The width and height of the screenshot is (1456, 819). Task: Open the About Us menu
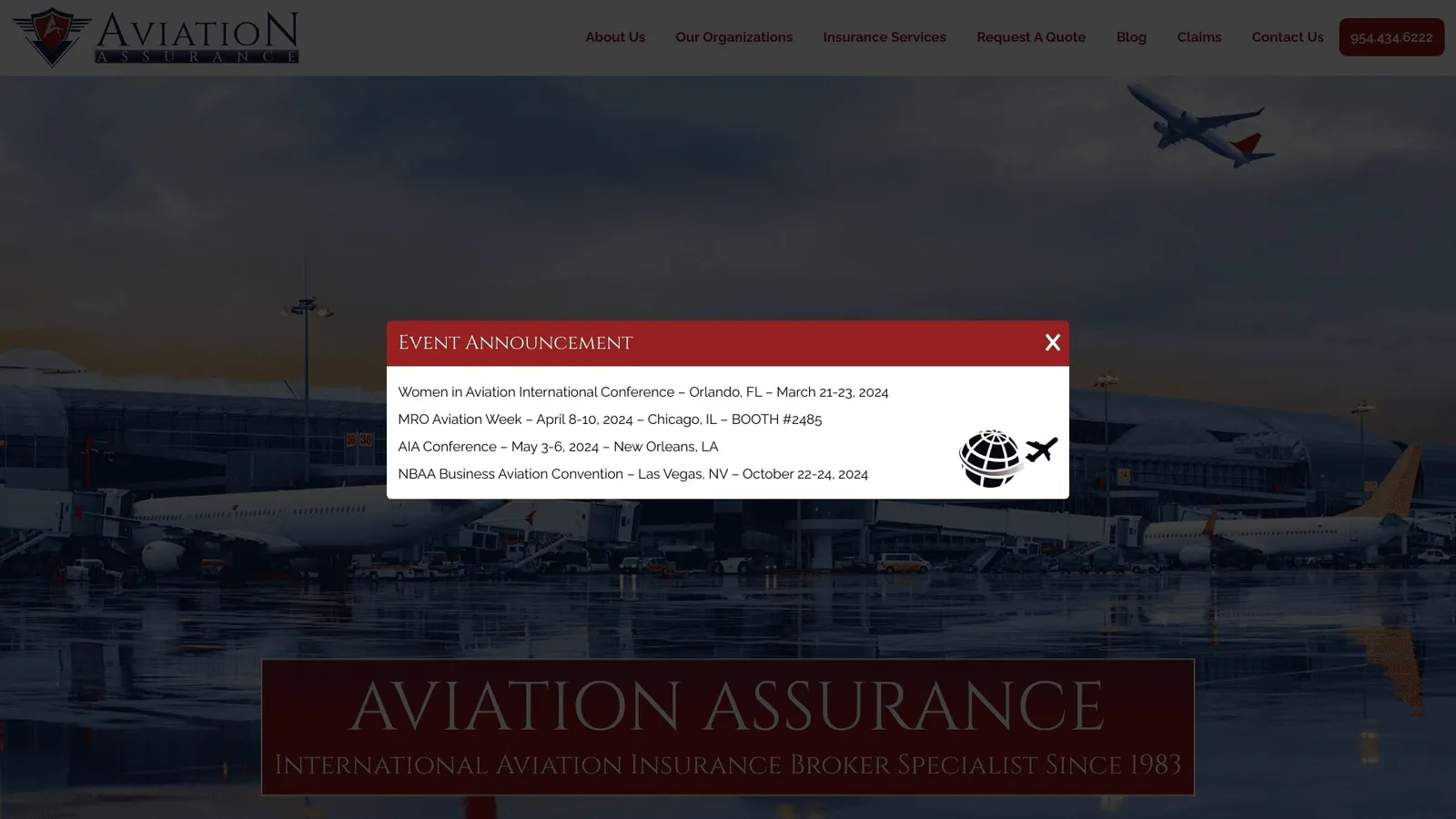615,37
